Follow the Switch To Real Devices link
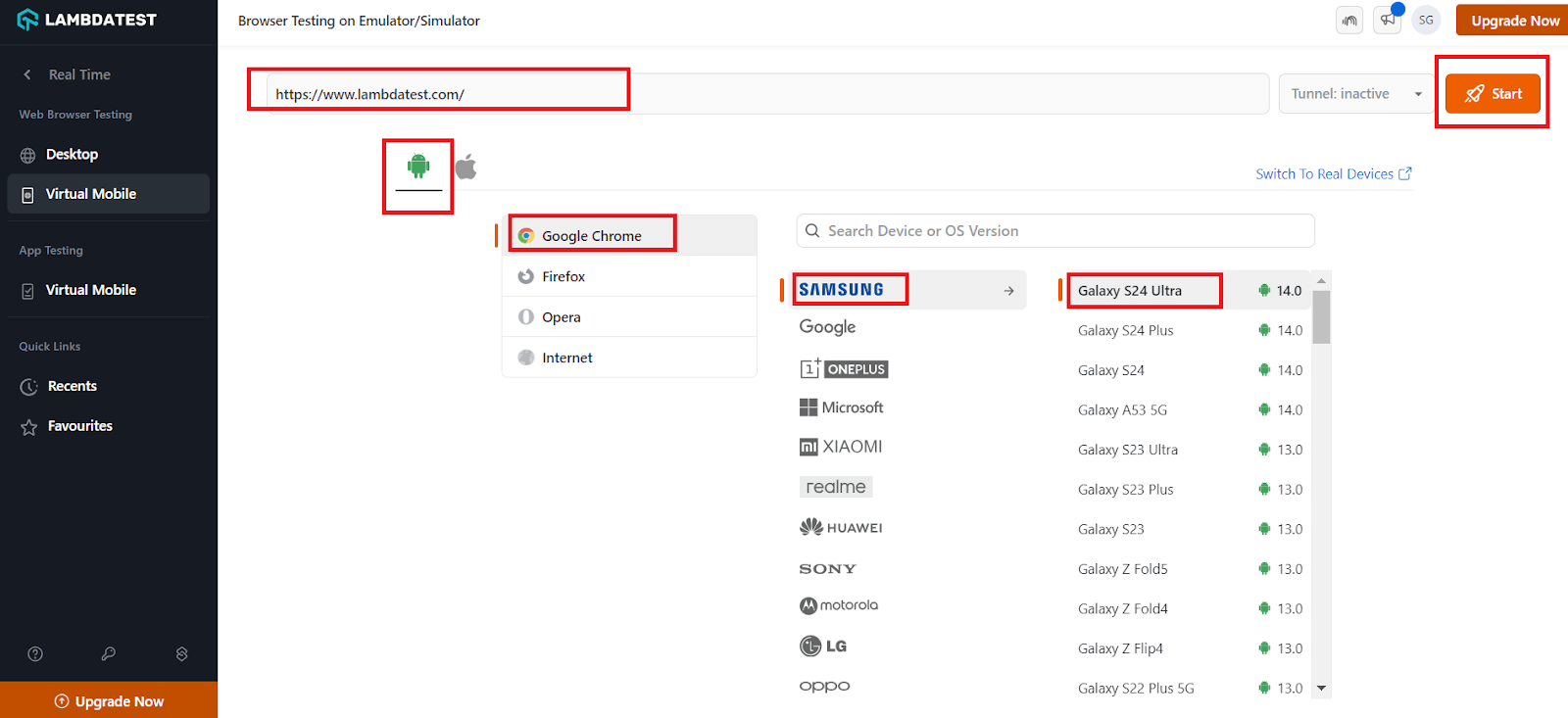The height and width of the screenshot is (718, 1568). coord(1334,173)
